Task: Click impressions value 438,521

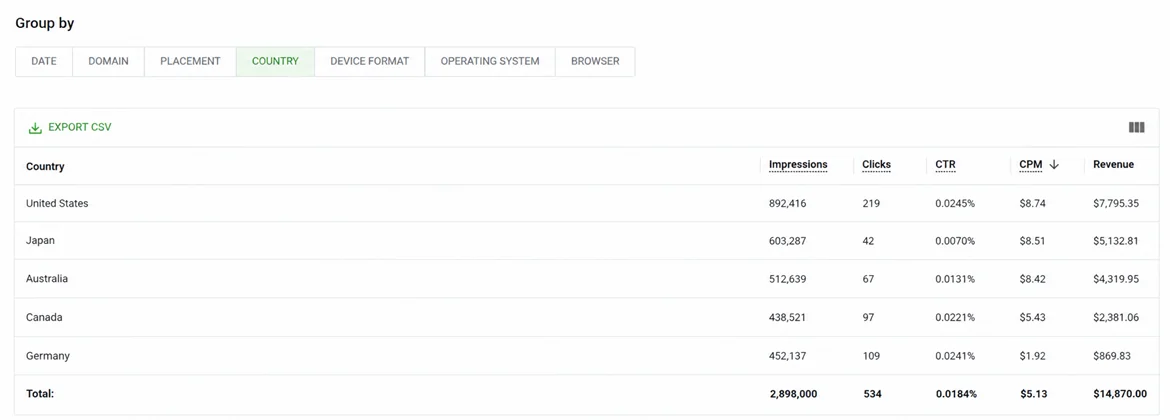Action: pyautogui.click(x=787, y=317)
